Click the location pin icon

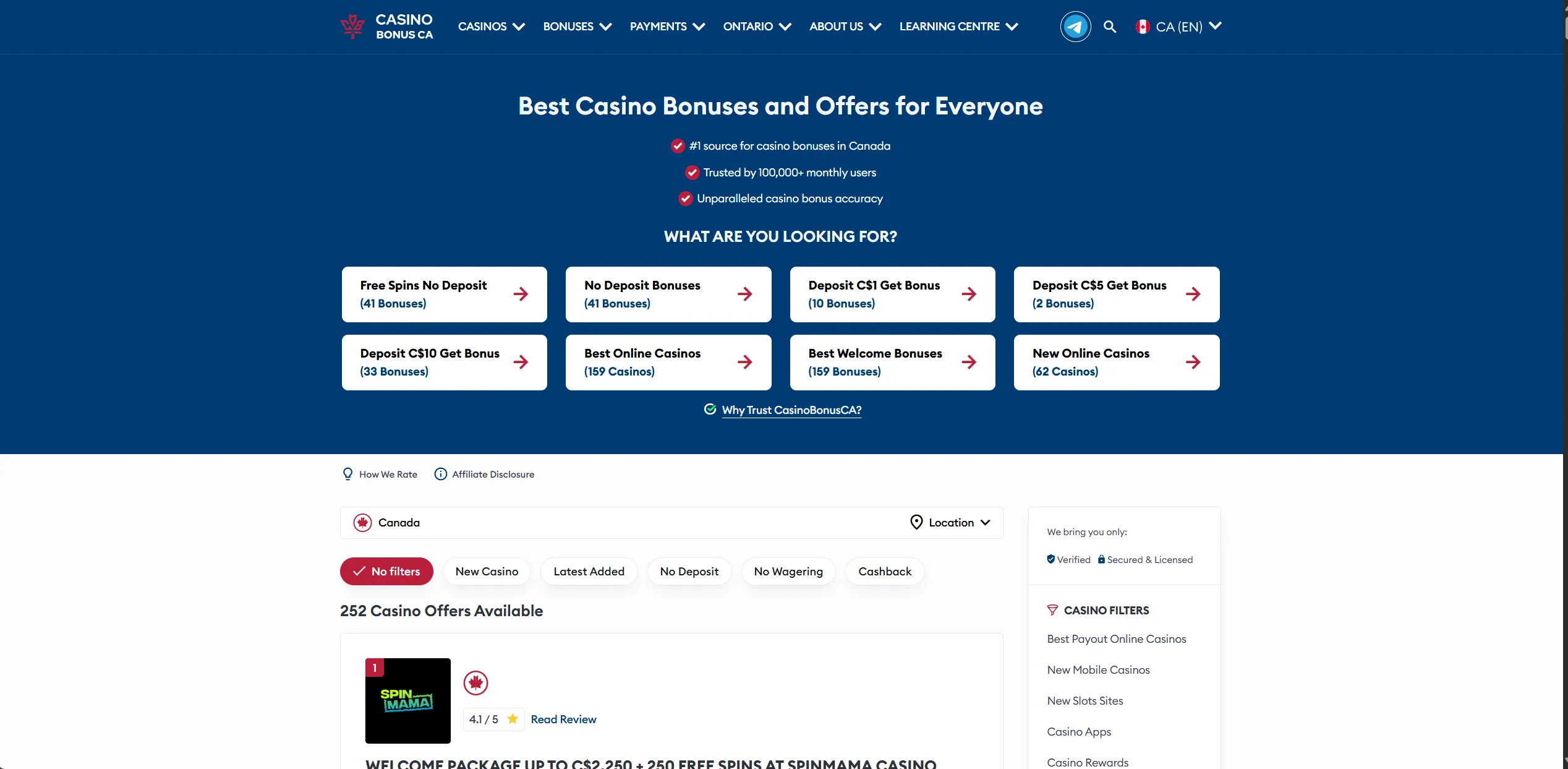click(916, 523)
